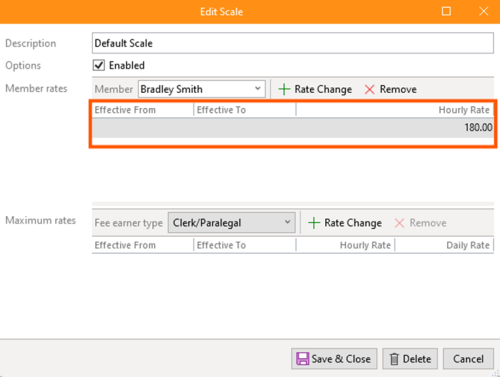Close the Edit Scale window
Viewport: 500px width, 377px height.
click(x=484, y=12)
